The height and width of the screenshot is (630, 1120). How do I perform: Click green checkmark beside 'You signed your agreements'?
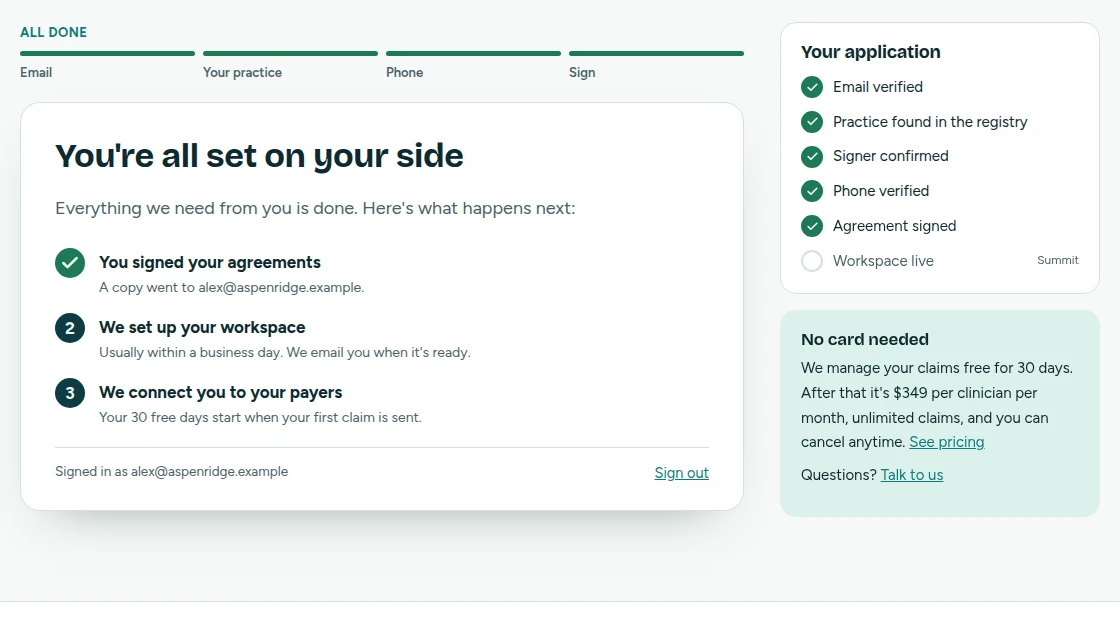tap(70, 263)
